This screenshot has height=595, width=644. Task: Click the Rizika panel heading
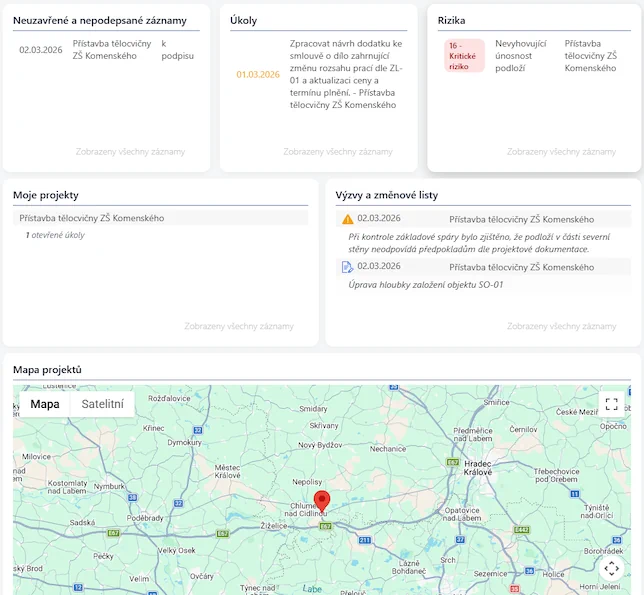(452, 20)
